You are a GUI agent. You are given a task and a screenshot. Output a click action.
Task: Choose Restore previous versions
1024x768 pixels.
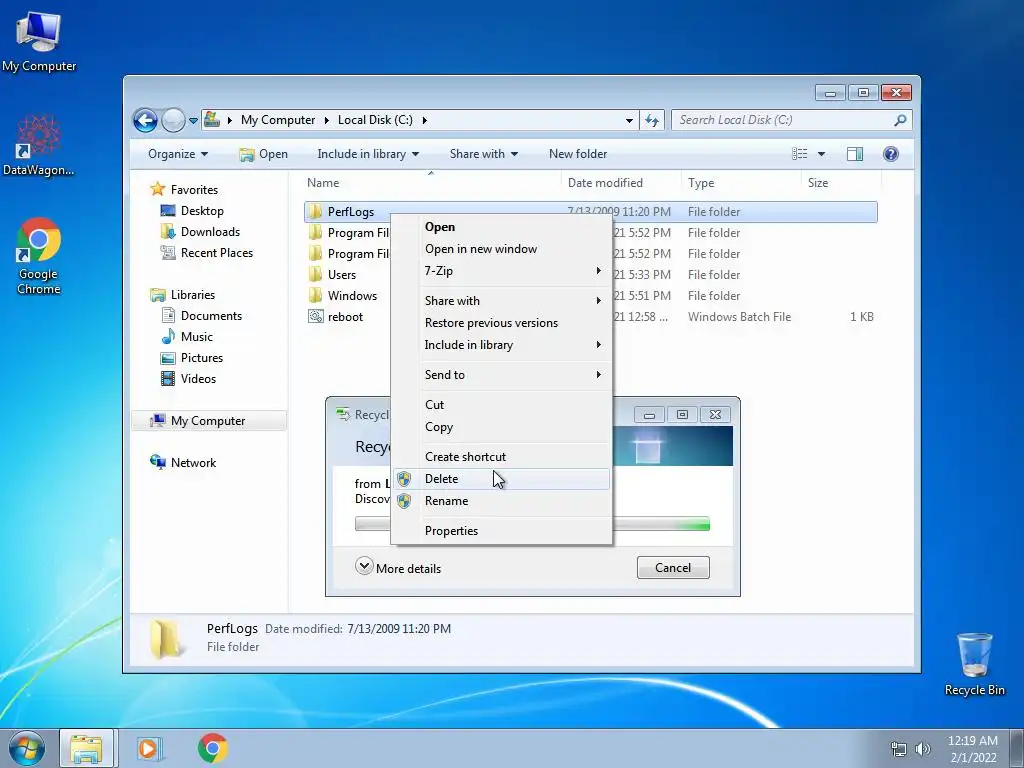502,323
